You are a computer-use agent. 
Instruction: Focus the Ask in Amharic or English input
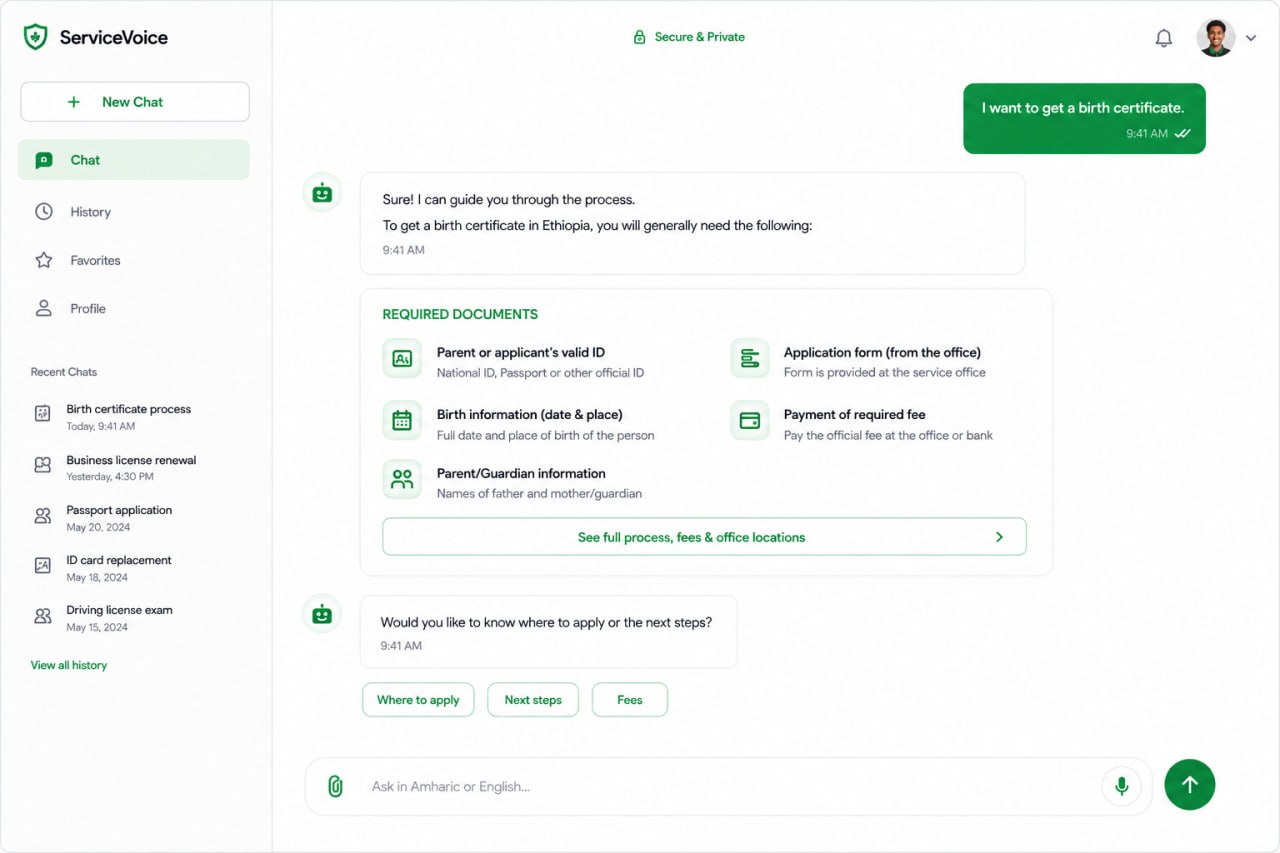pos(728,786)
